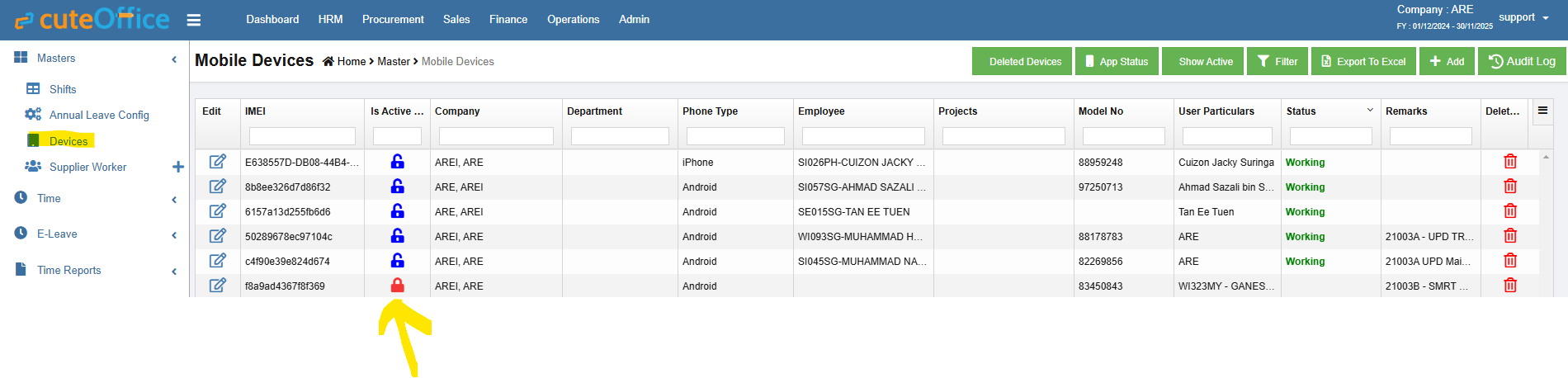1568x378 pixels.
Task: Toggle the blue unlock icon for the iPhone row
Action: [397, 162]
